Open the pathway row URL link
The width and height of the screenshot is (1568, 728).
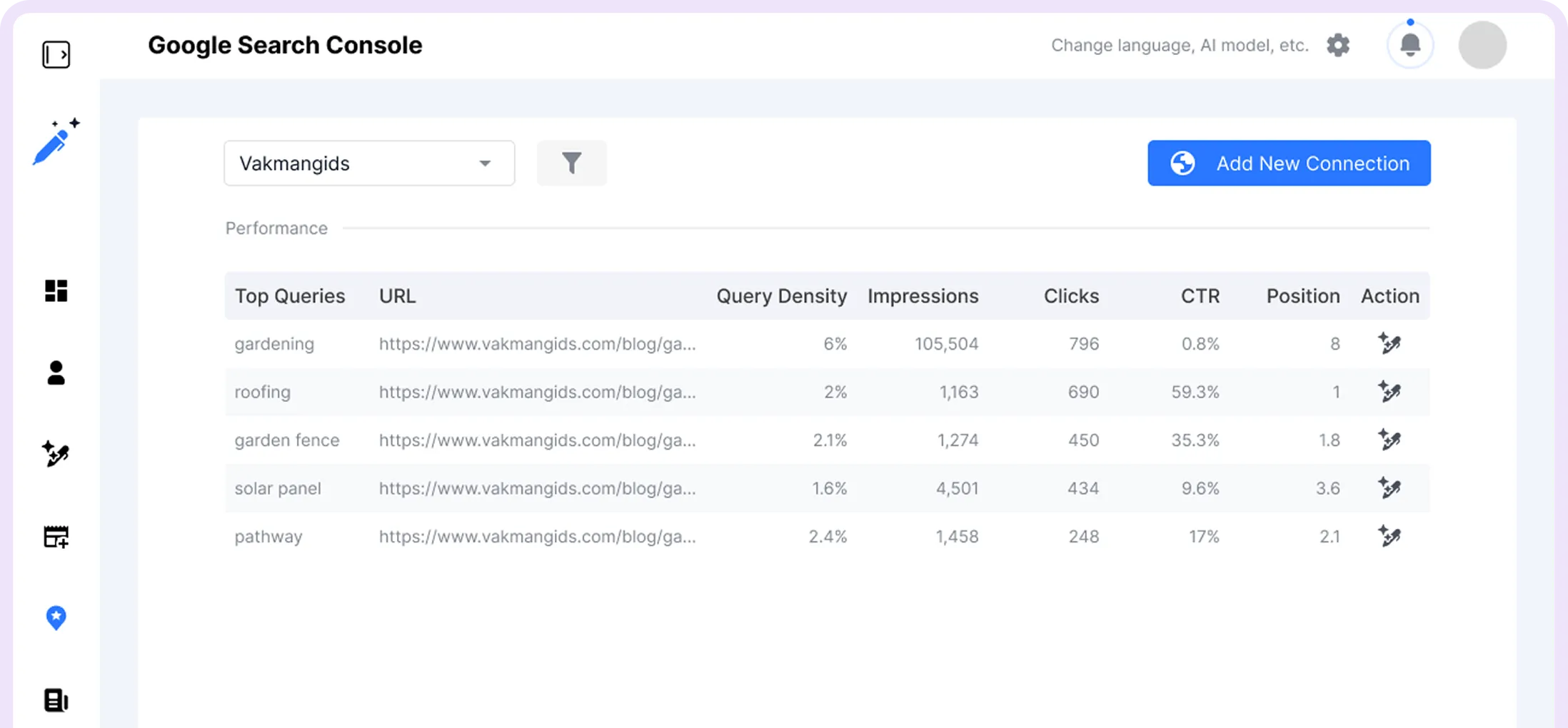click(x=537, y=537)
